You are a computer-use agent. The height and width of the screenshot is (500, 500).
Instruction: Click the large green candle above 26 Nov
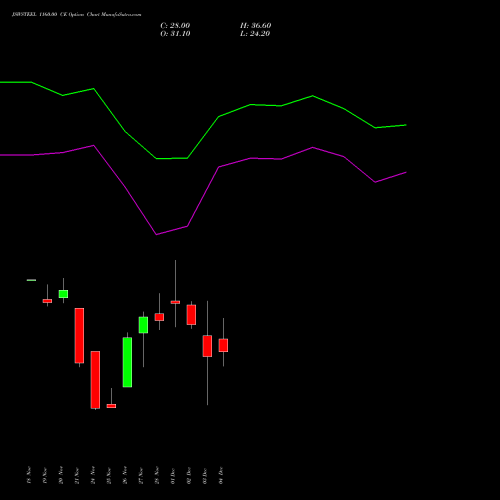(x=127, y=362)
